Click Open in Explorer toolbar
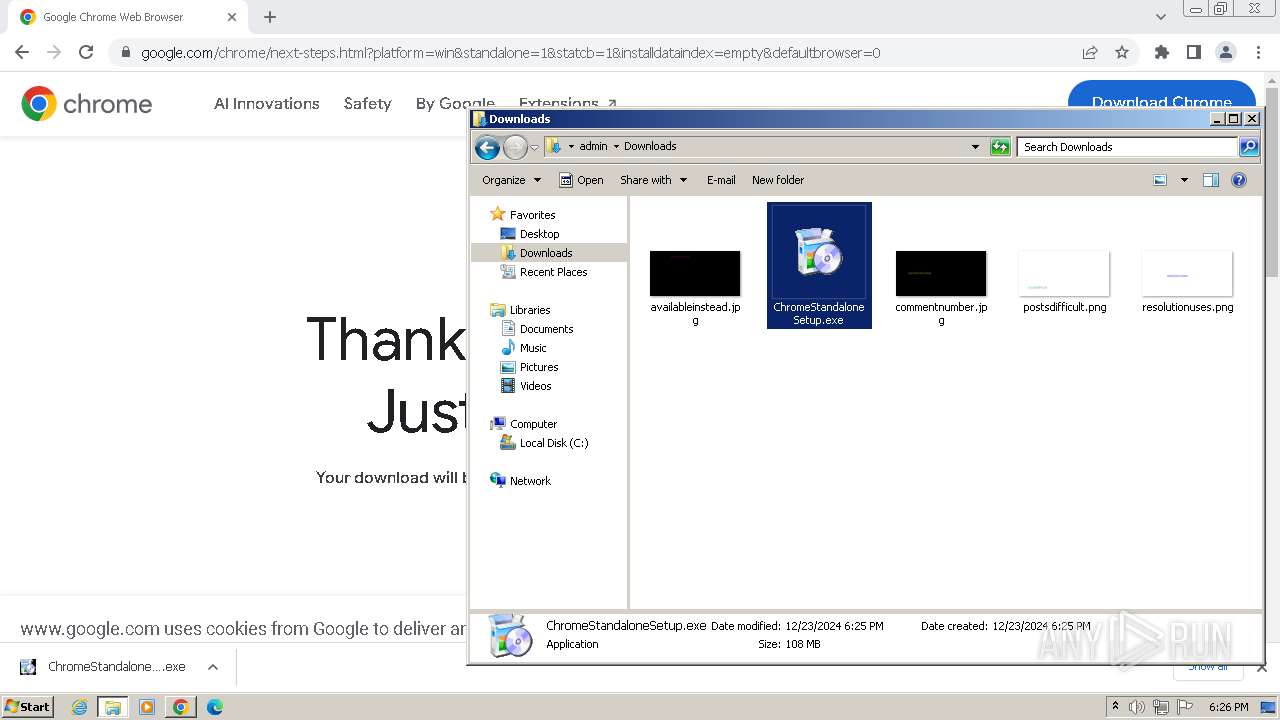The height and width of the screenshot is (720, 1280). [581, 180]
